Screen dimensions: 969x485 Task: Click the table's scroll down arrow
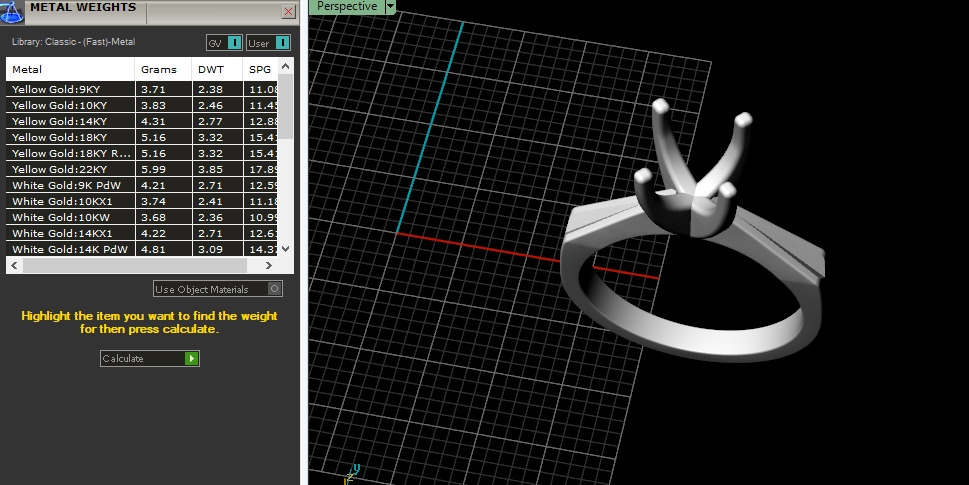pos(286,248)
